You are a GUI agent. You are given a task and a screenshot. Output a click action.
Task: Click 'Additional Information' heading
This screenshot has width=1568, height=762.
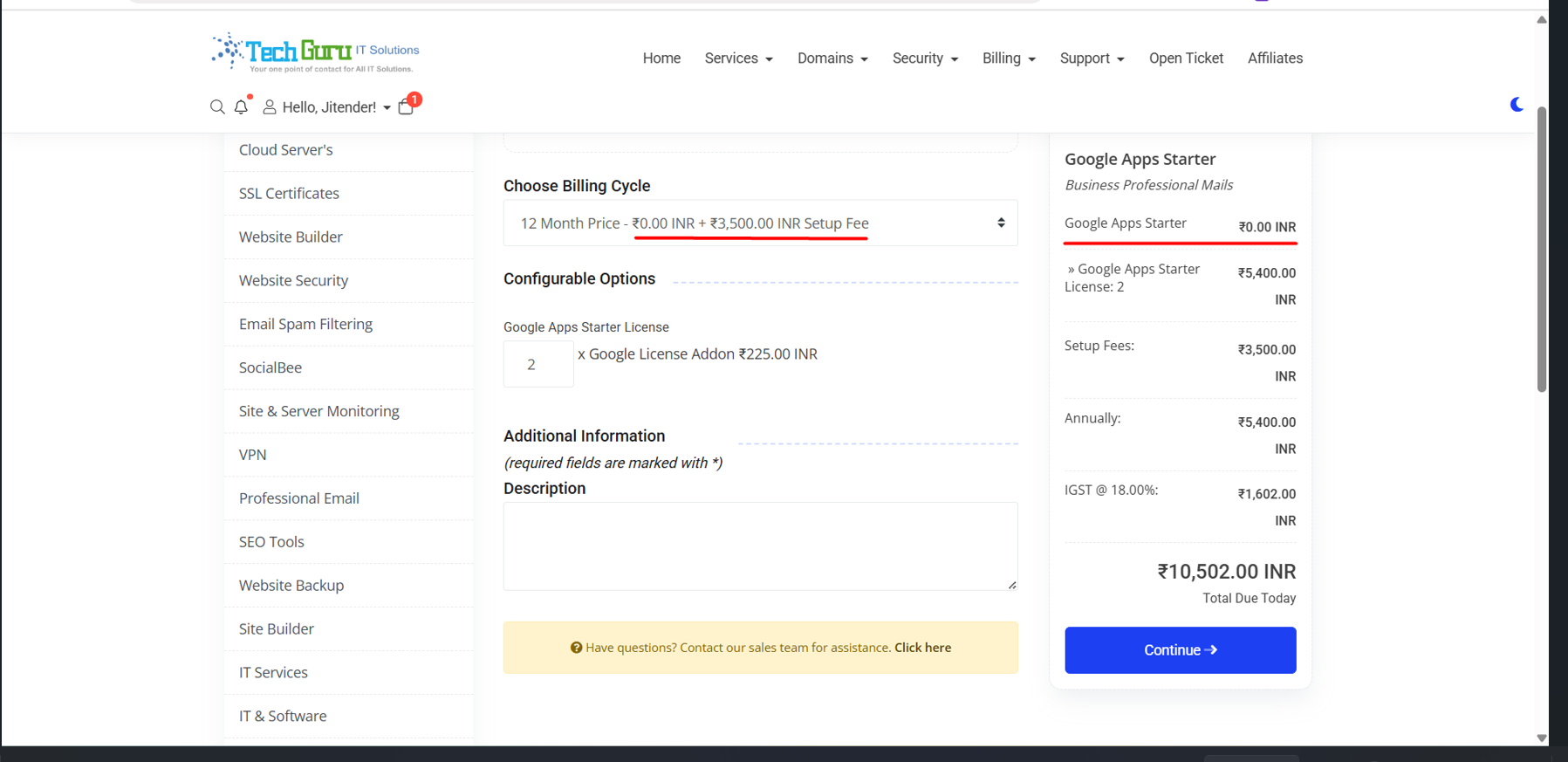pyautogui.click(x=584, y=436)
